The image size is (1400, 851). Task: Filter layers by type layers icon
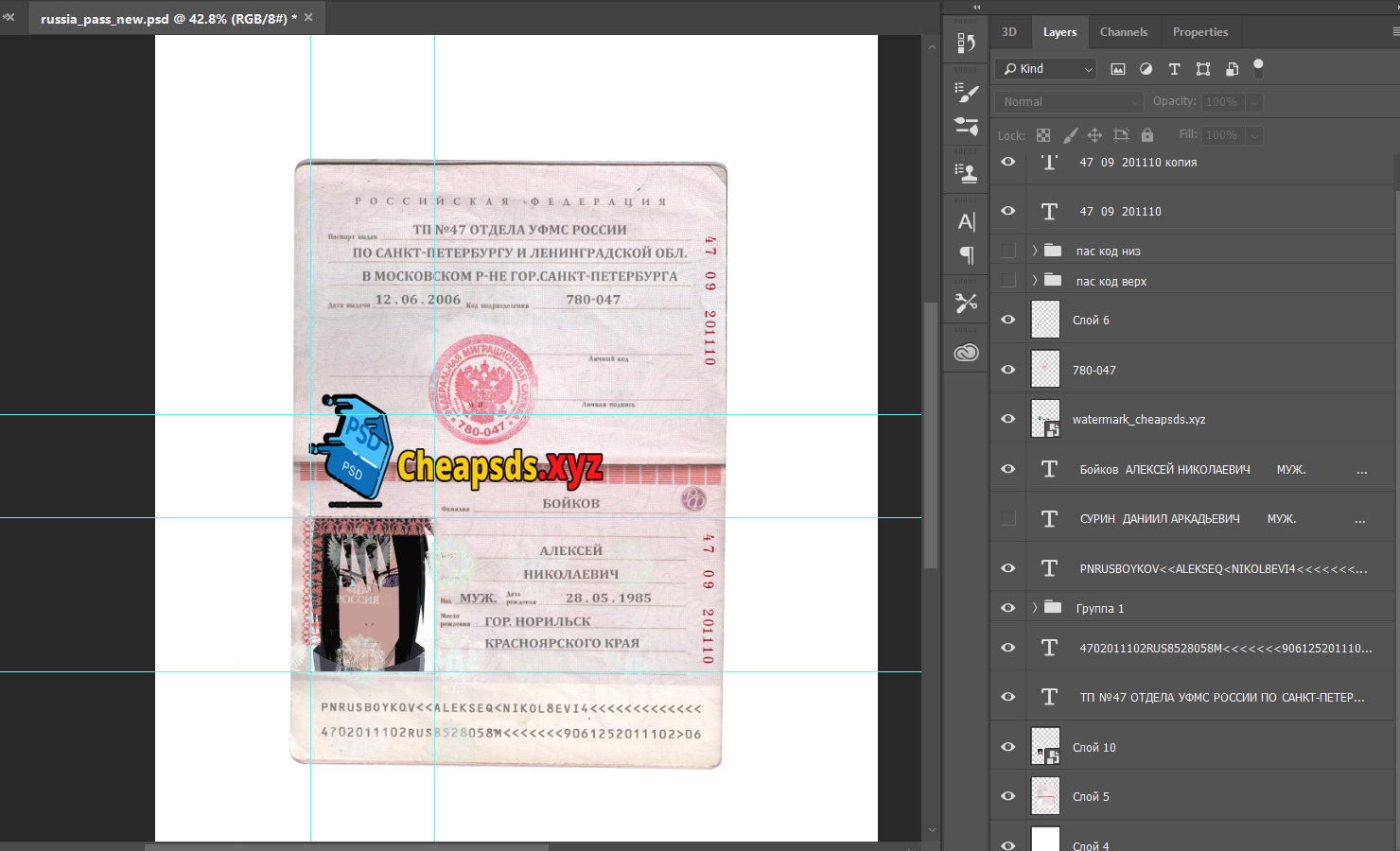click(x=1174, y=69)
